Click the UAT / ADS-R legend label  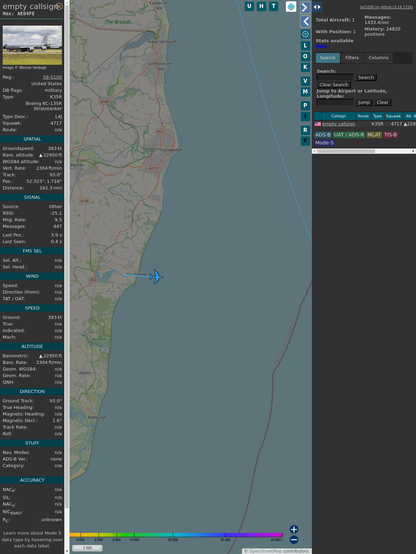(x=349, y=135)
